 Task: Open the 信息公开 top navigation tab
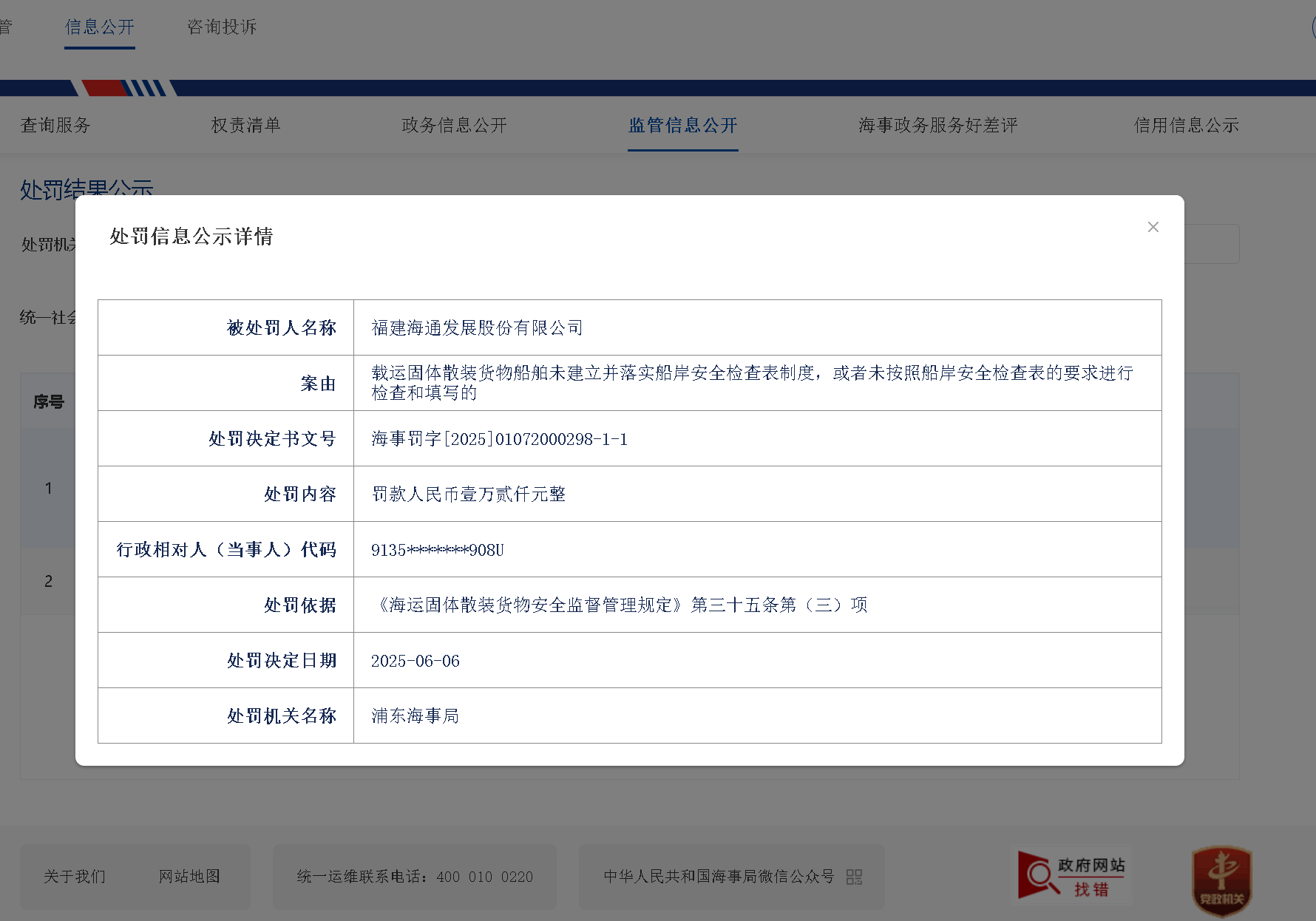pyautogui.click(x=100, y=27)
